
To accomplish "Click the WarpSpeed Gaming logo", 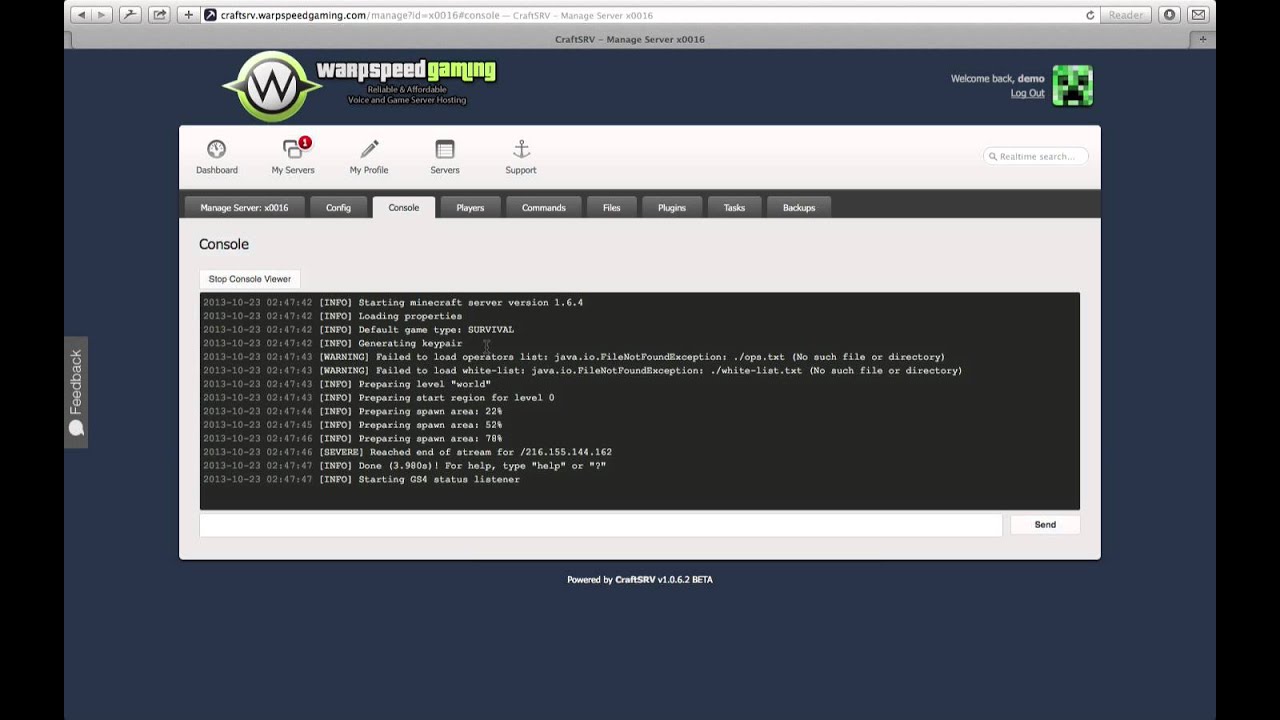I will pyautogui.click(x=359, y=85).
